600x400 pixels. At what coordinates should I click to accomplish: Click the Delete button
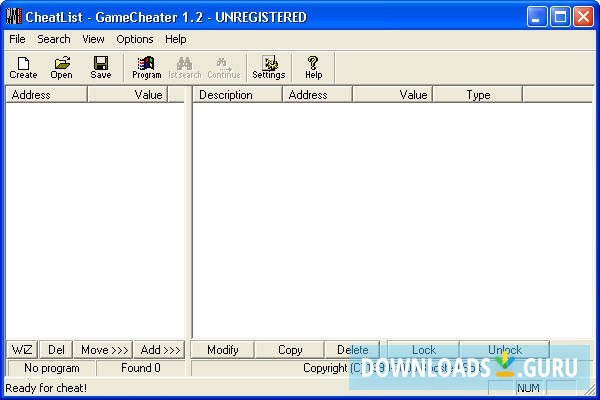pos(352,349)
